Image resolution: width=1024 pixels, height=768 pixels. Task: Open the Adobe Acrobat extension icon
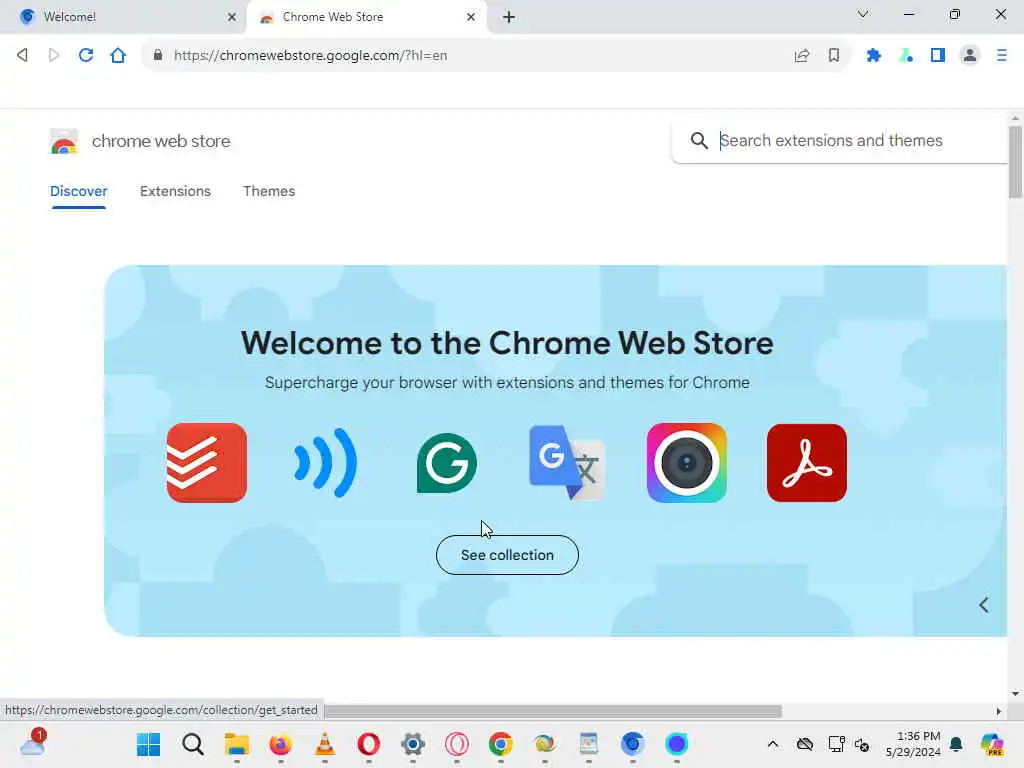pos(807,463)
